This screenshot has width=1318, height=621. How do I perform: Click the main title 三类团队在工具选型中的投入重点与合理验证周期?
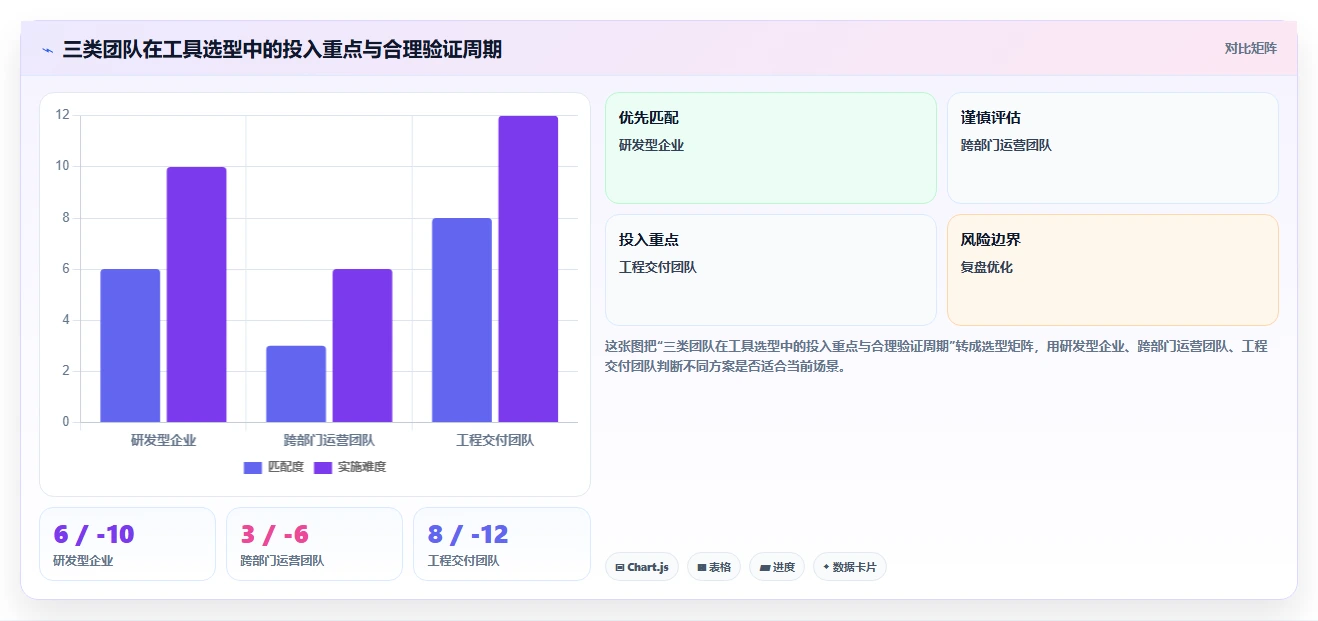coord(282,49)
